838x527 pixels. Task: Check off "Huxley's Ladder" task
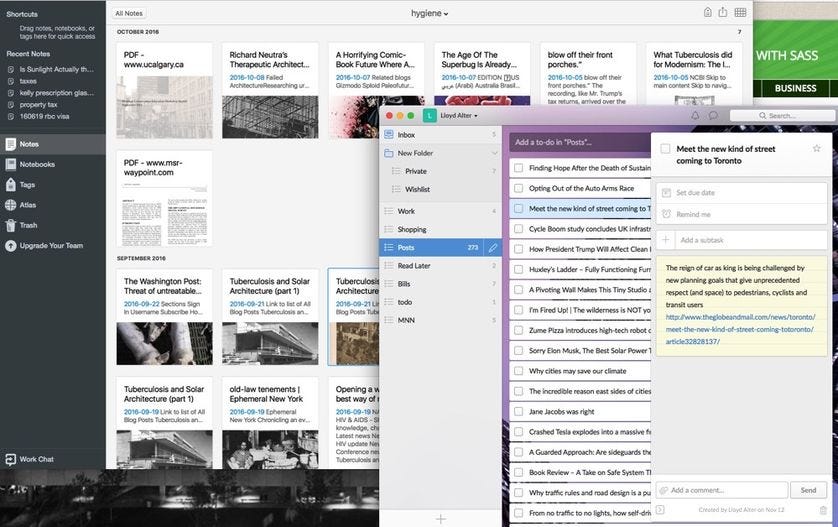coord(518,269)
